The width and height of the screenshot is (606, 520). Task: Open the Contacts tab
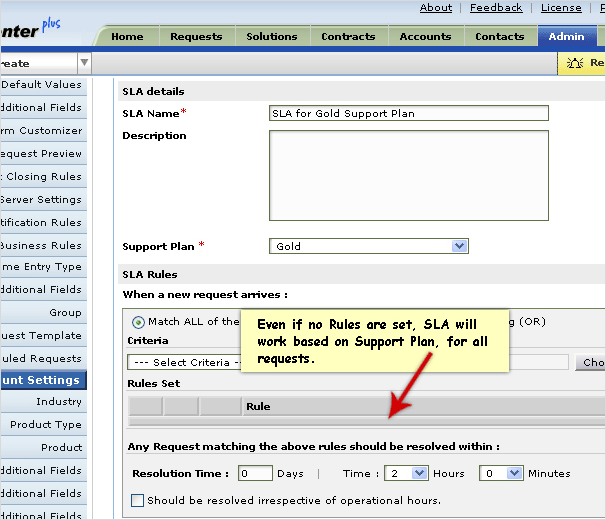click(x=500, y=37)
